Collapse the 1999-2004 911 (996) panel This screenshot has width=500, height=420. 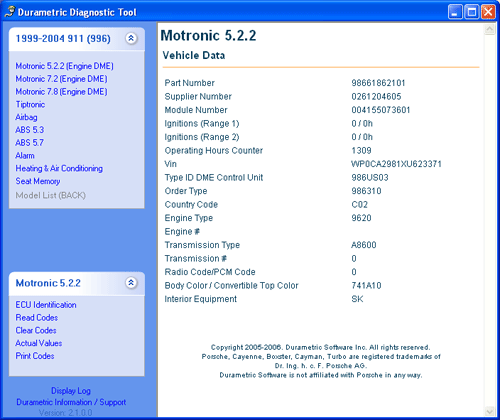131,38
